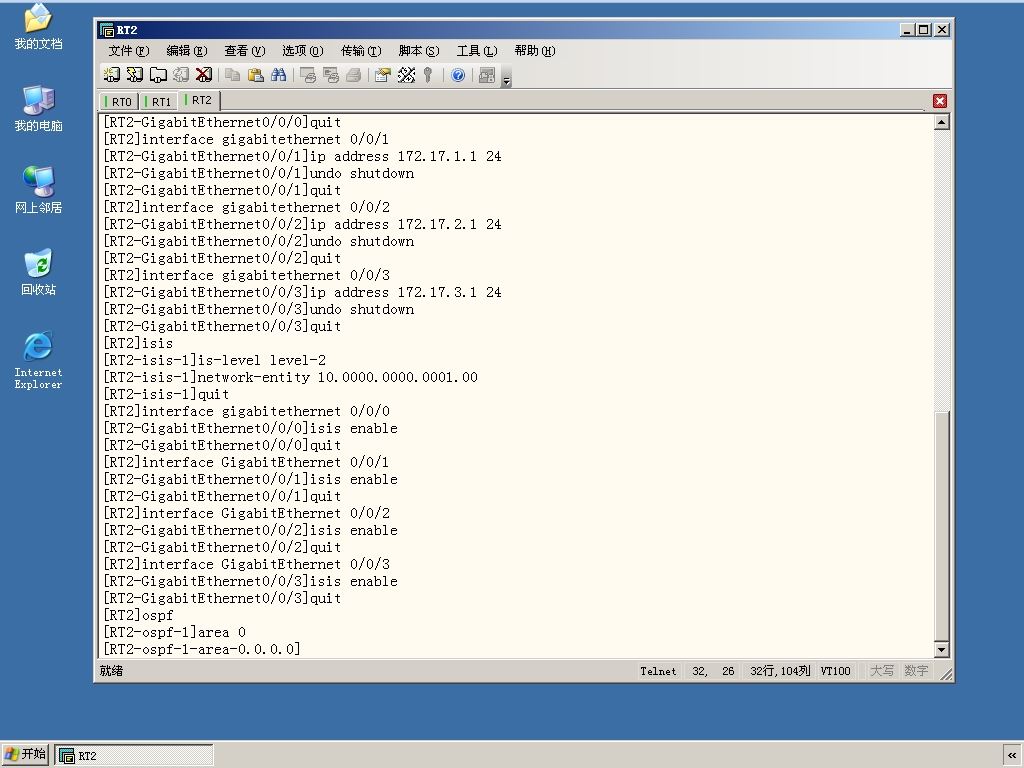Select Internet Explorer desktop icon
This screenshot has width=1024, height=768.
pyautogui.click(x=38, y=360)
